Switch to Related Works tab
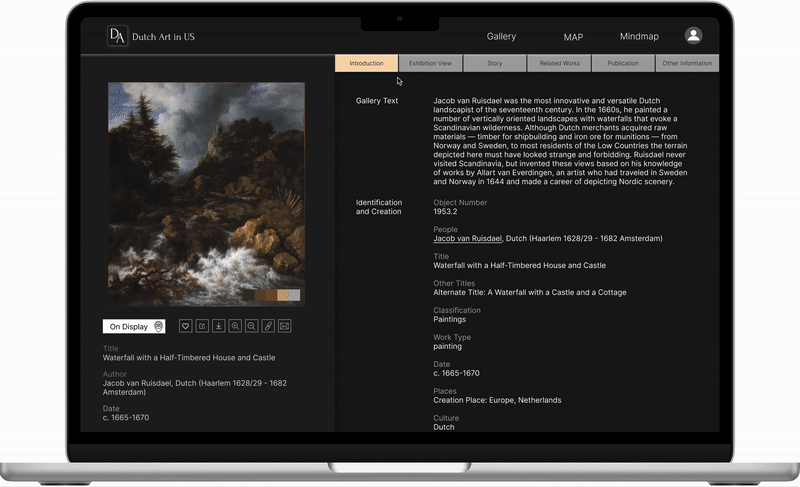 [x=559, y=63]
